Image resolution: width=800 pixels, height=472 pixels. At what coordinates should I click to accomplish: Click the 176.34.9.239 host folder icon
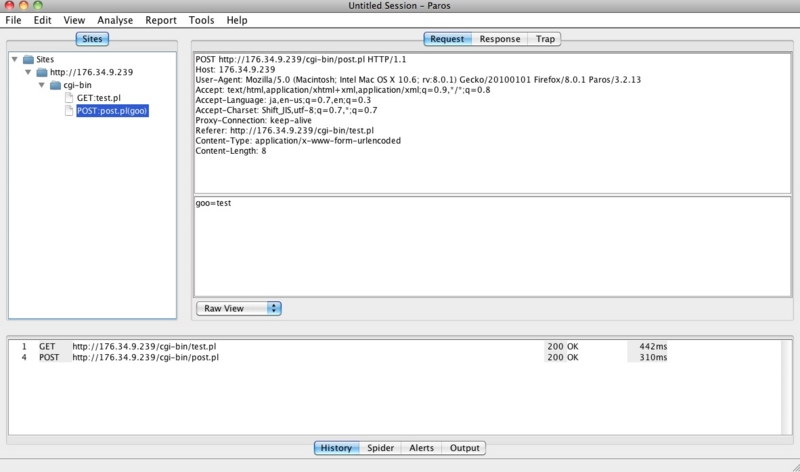42,72
